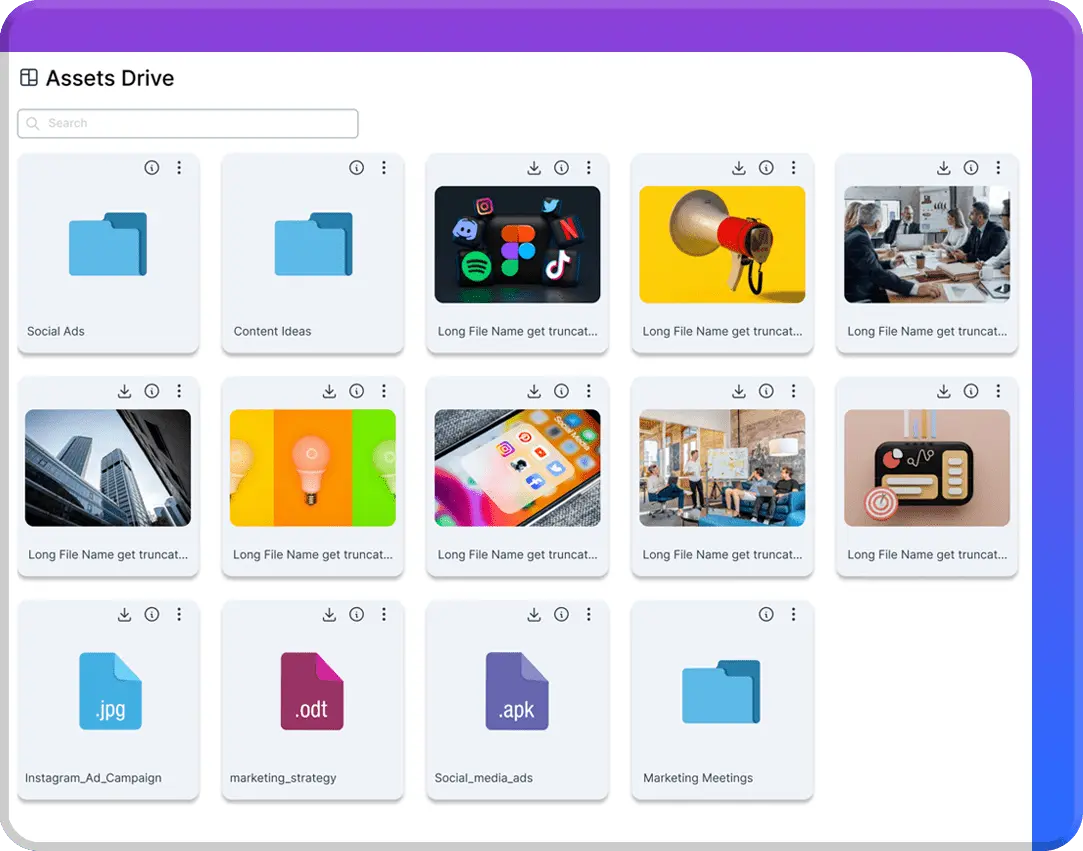Click the magnifier icon in the search bar
The height and width of the screenshot is (851, 1083).
pyautogui.click(x=33, y=123)
